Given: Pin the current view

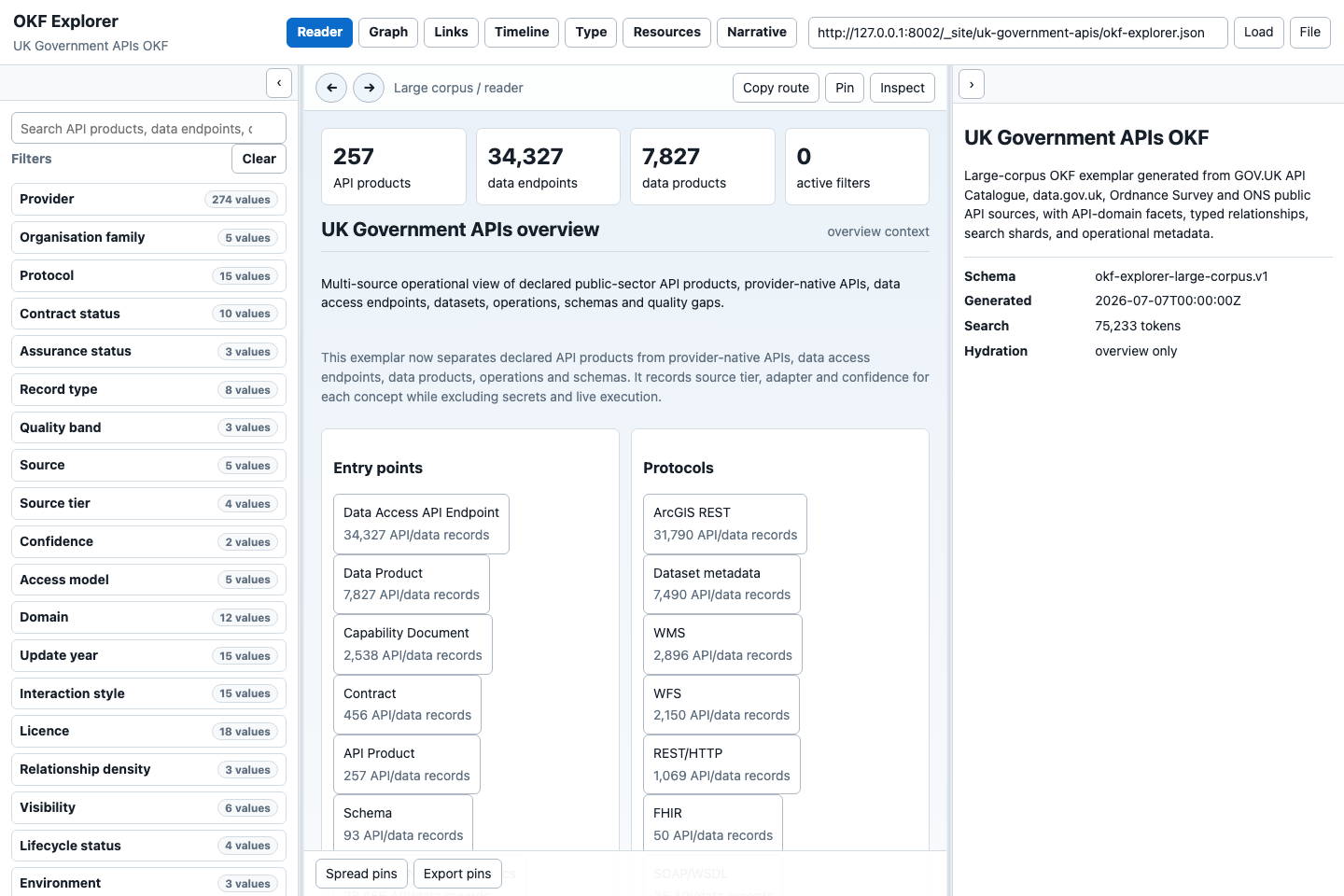Looking at the screenshot, I should click(x=845, y=88).
